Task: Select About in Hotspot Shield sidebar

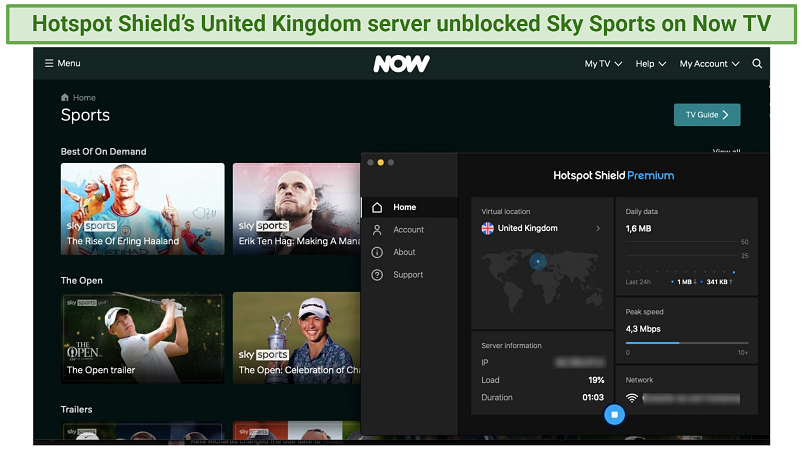Action: click(x=410, y=252)
